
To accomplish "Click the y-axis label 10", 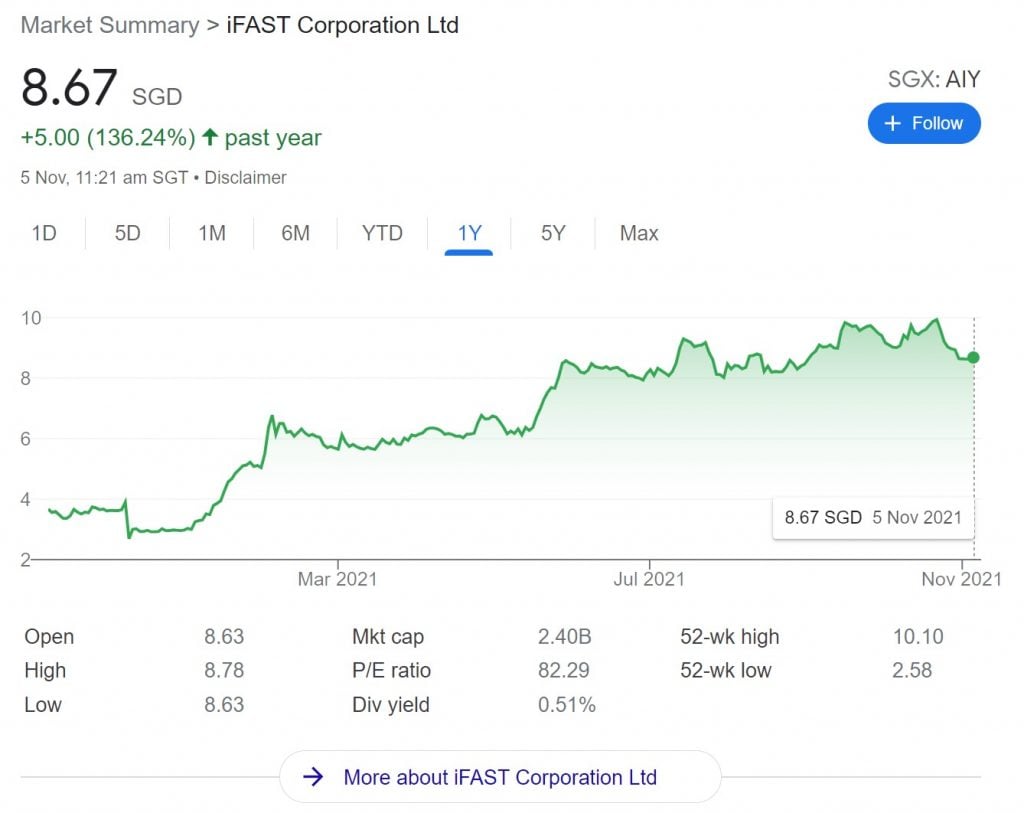I will click(31, 318).
